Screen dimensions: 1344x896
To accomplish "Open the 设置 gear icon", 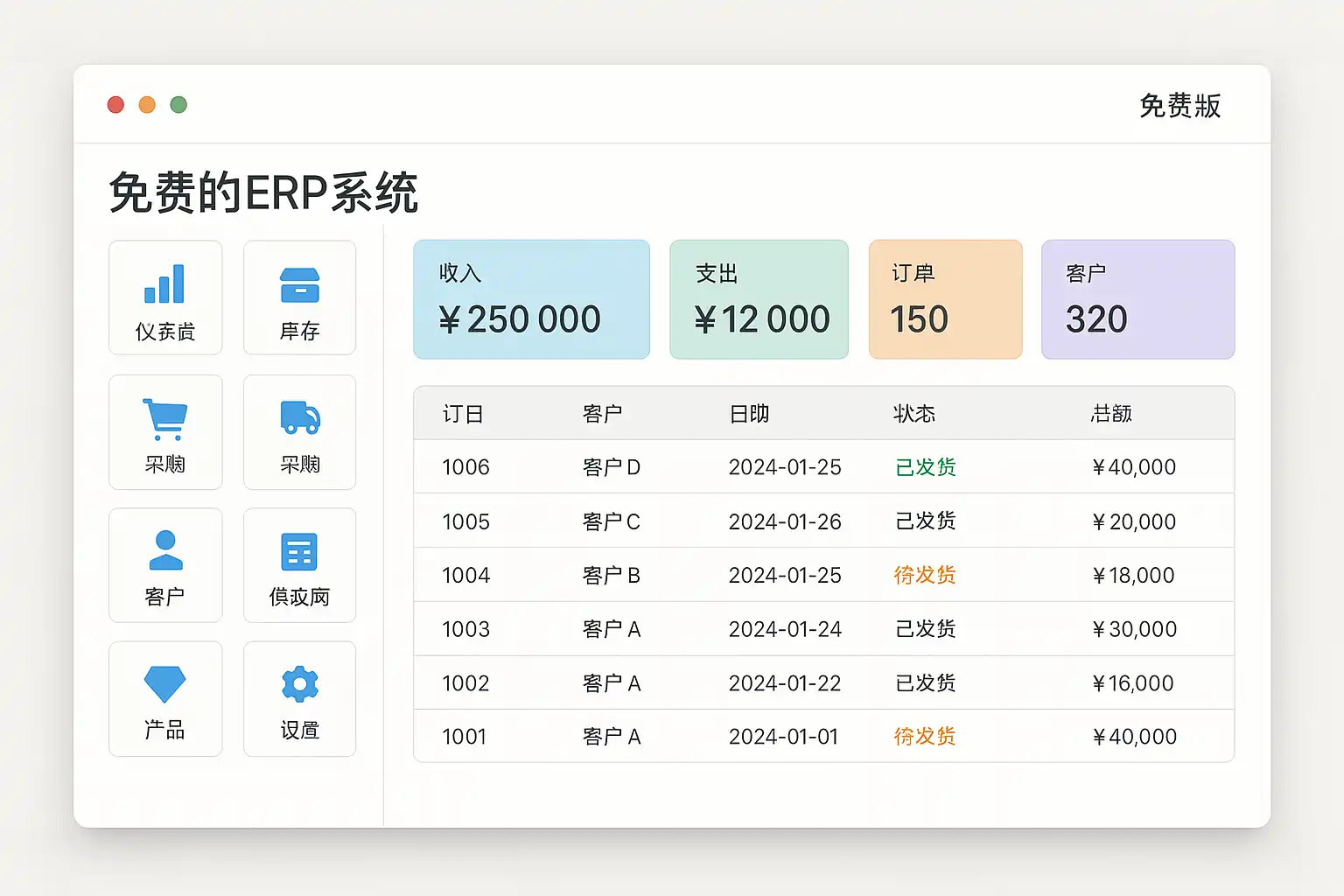I will [x=299, y=684].
